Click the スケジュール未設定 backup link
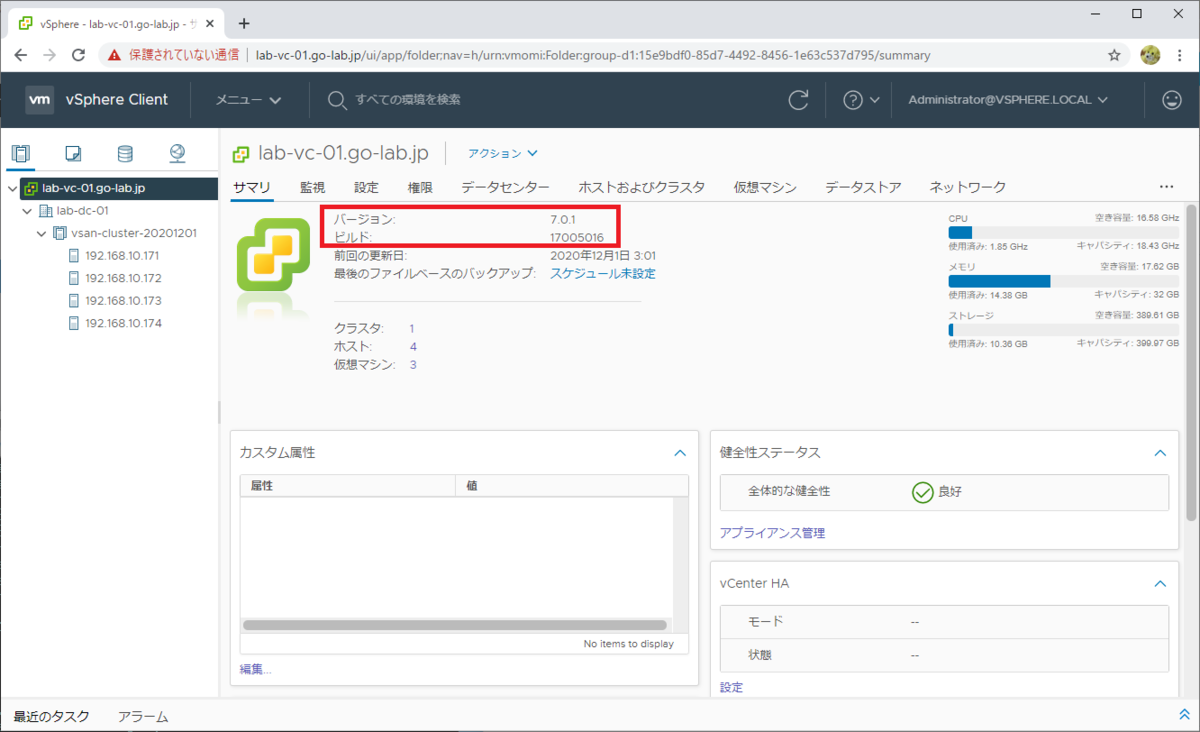This screenshot has height=732, width=1200. coord(603,273)
